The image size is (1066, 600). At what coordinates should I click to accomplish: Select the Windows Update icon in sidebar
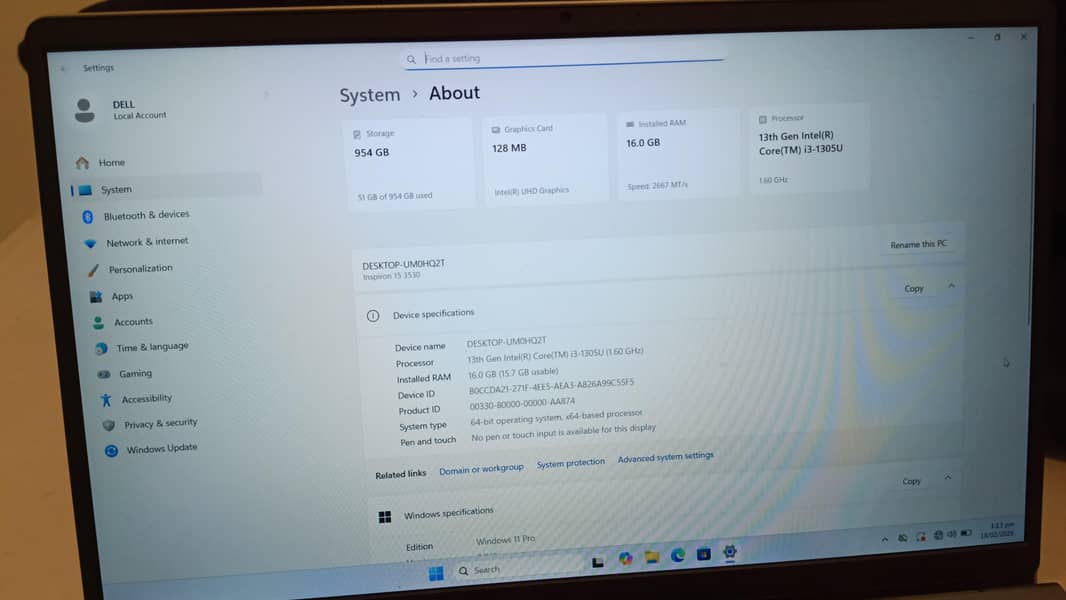[x=111, y=451]
